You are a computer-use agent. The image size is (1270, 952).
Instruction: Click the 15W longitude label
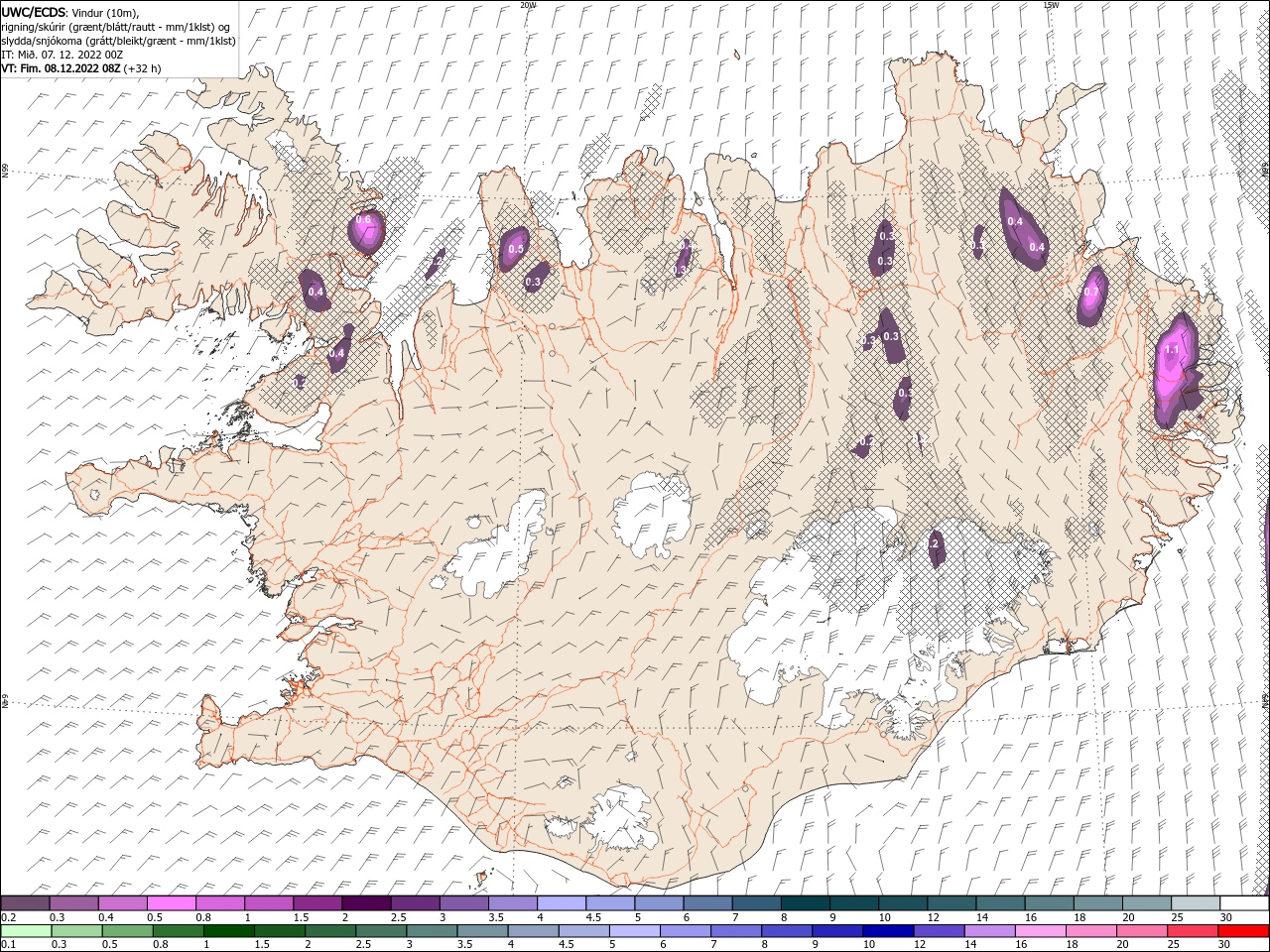click(1051, 5)
